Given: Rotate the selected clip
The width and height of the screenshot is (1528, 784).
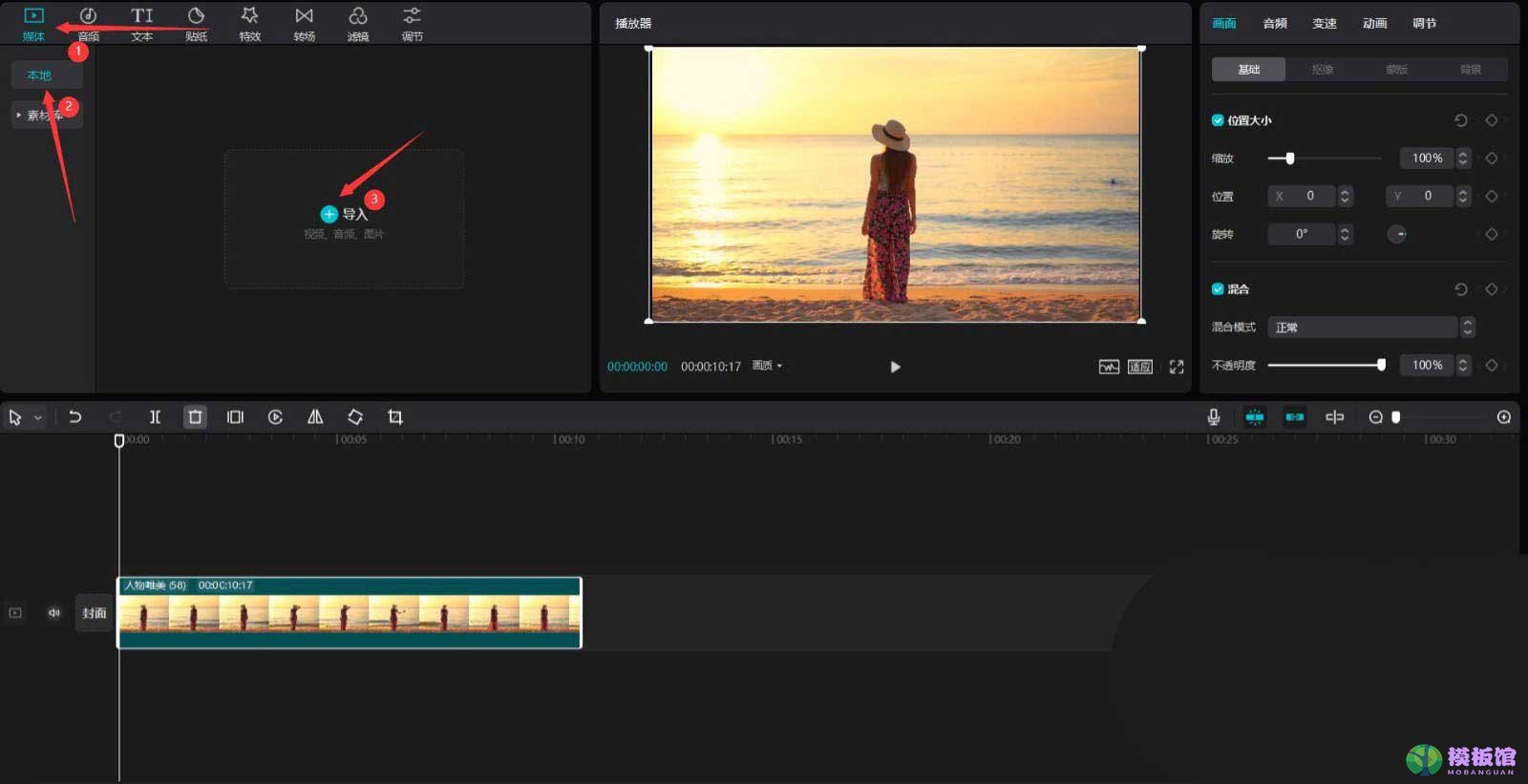Looking at the screenshot, I should [x=355, y=417].
